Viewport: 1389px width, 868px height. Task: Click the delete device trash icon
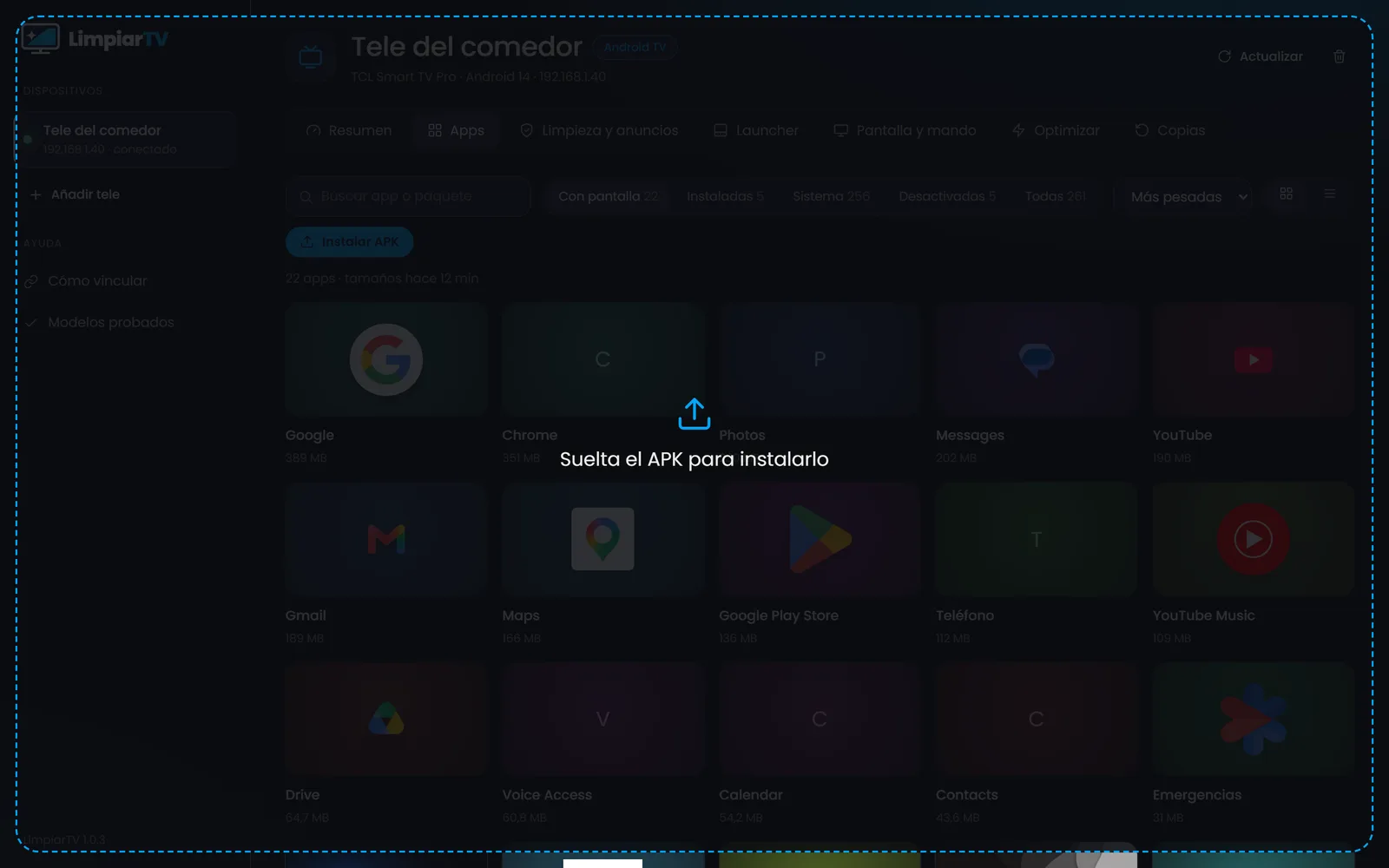point(1339,56)
